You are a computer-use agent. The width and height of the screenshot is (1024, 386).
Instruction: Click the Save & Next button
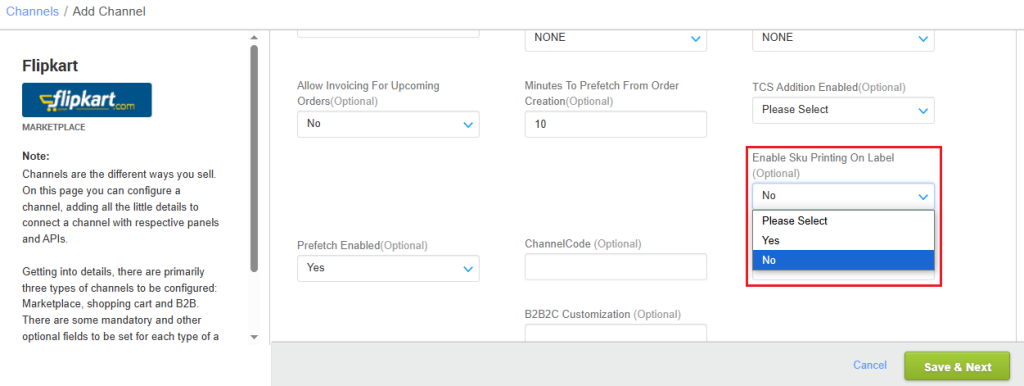(957, 366)
